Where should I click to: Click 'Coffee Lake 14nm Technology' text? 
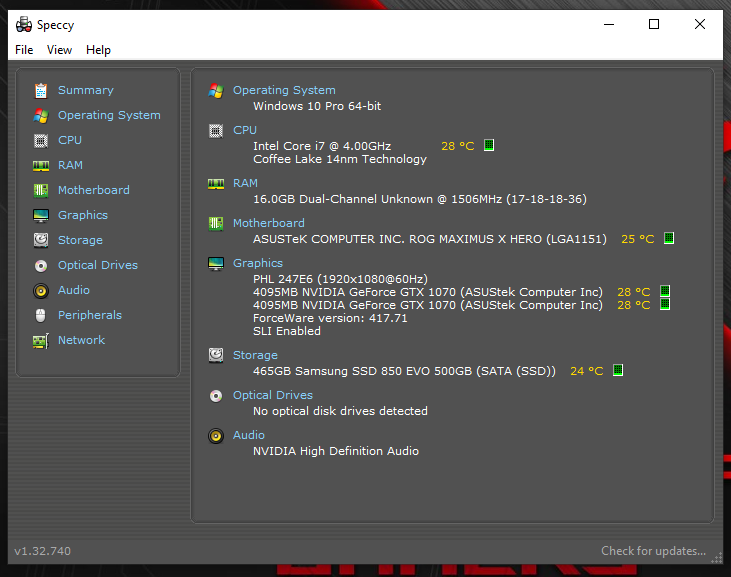[x=340, y=159]
